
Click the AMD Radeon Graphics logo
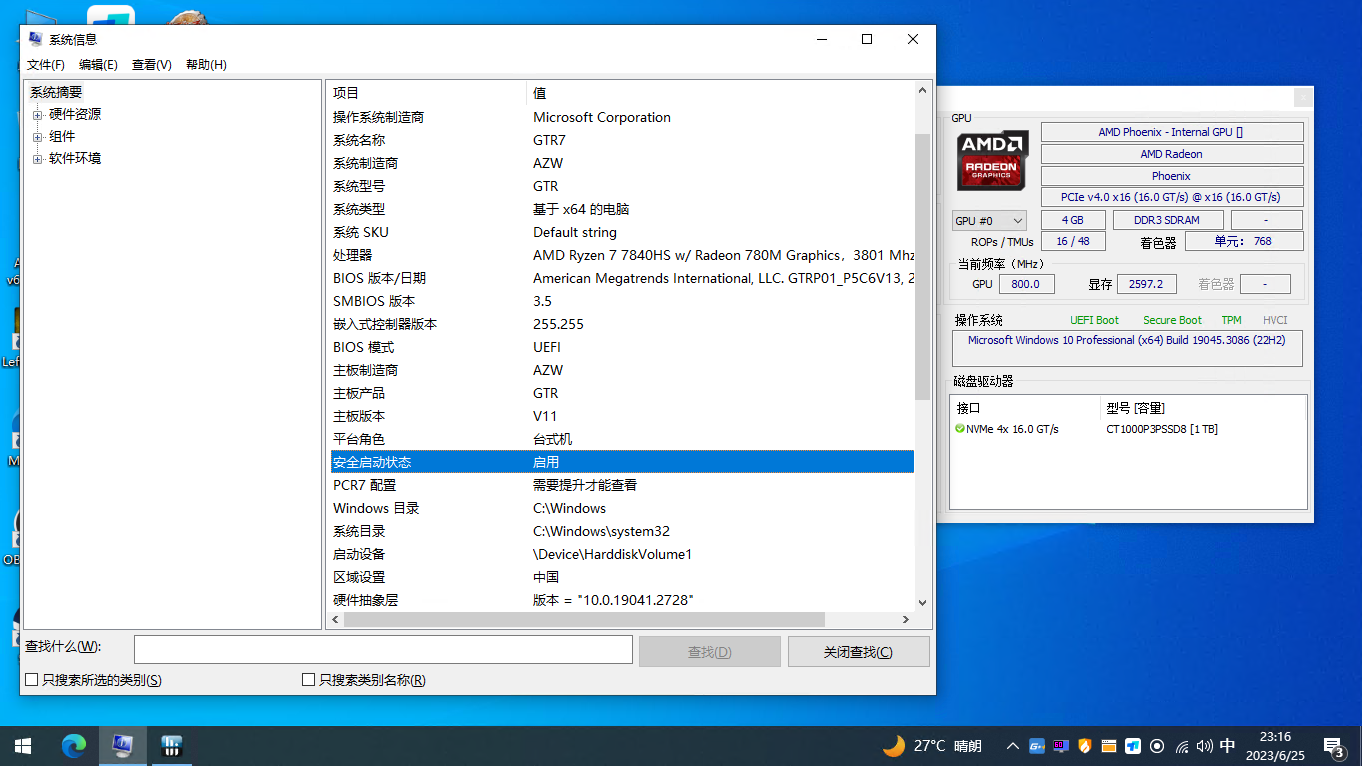click(x=992, y=161)
